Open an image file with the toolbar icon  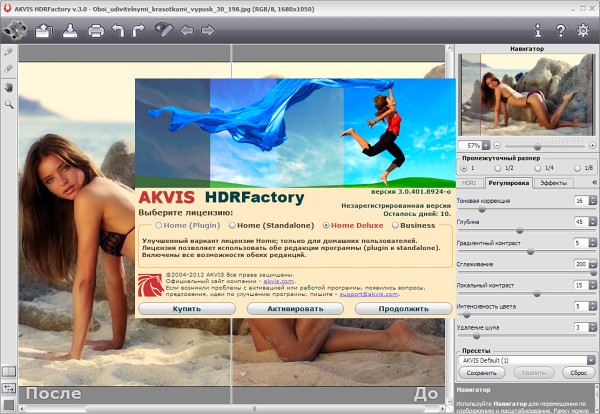[44, 31]
